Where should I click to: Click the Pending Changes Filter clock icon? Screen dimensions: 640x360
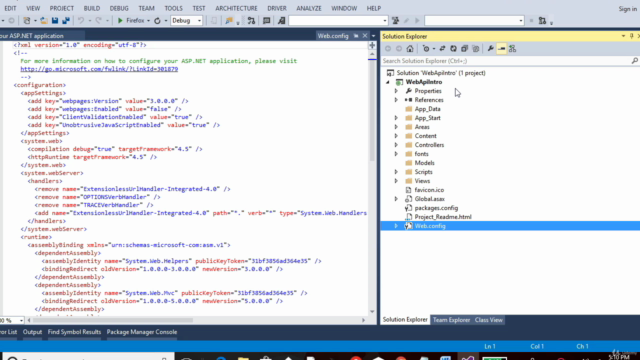[426, 49]
